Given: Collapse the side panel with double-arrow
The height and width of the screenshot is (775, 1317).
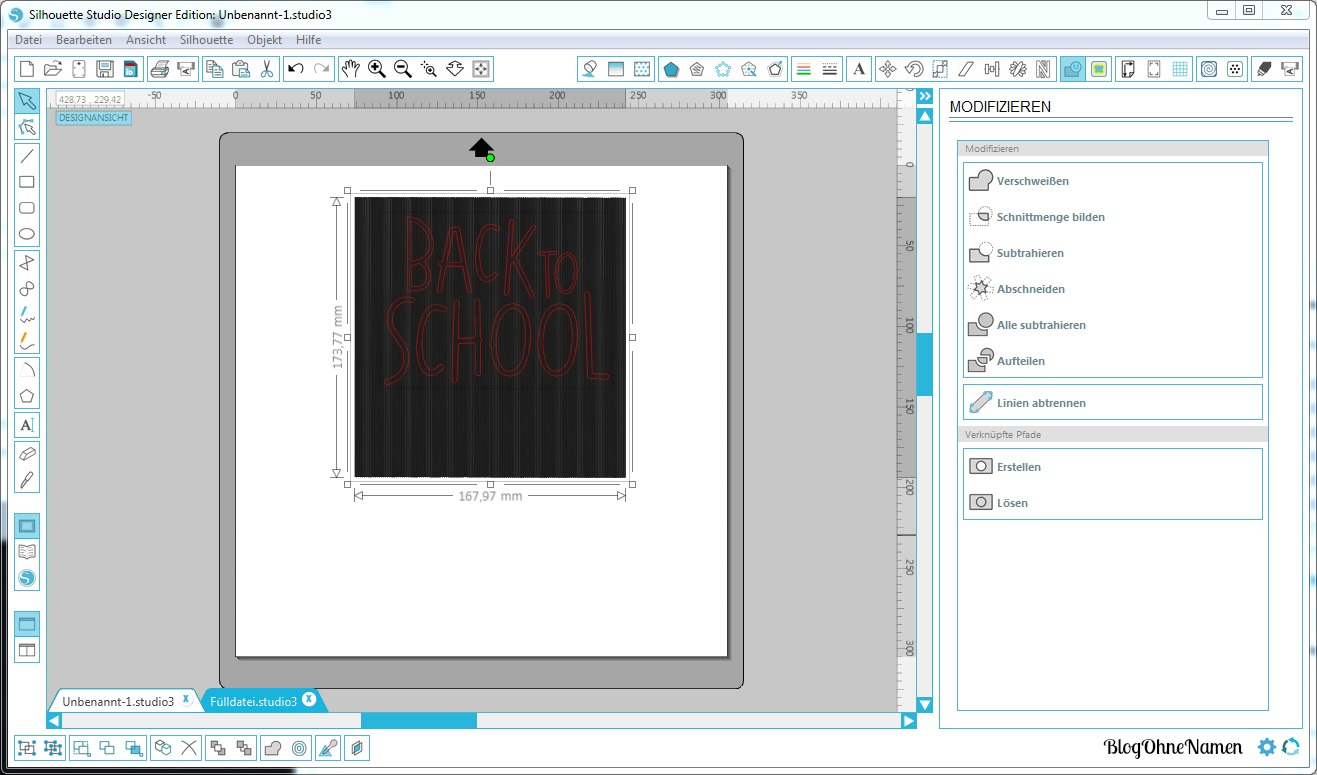Looking at the screenshot, I should pyautogui.click(x=925, y=95).
